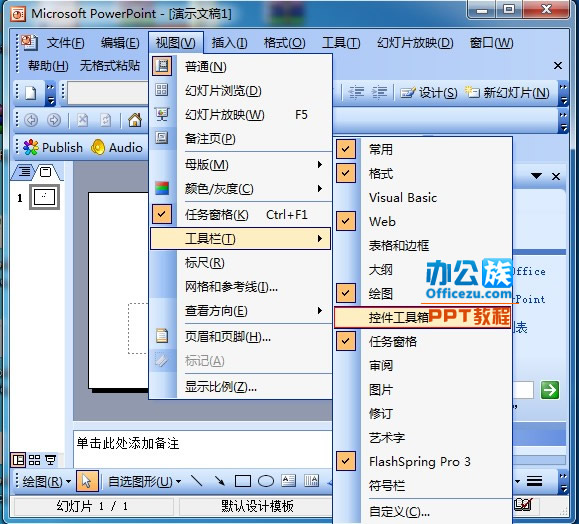Click the Home icon on Web toolbar

tap(135, 120)
